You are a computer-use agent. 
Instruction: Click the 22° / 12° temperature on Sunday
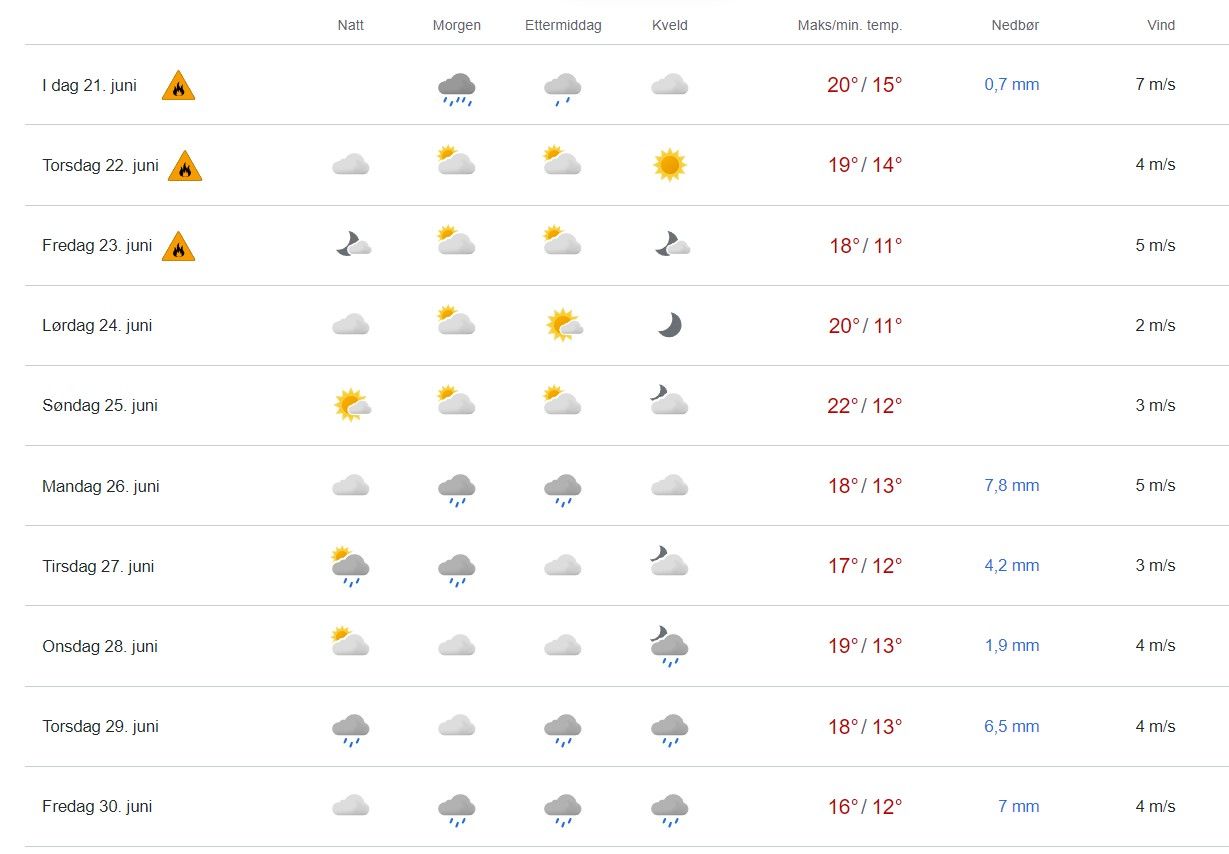(x=864, y=405)
